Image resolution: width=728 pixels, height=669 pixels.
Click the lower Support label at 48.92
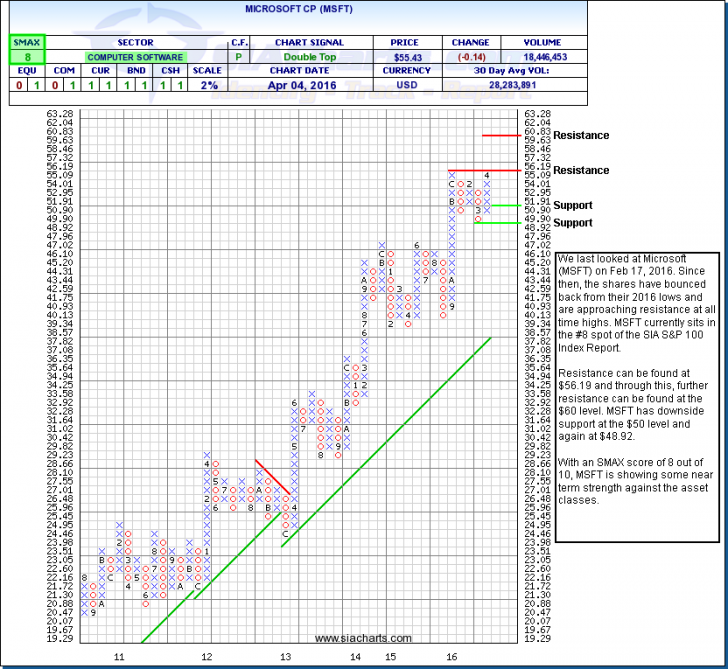(572, 223)
